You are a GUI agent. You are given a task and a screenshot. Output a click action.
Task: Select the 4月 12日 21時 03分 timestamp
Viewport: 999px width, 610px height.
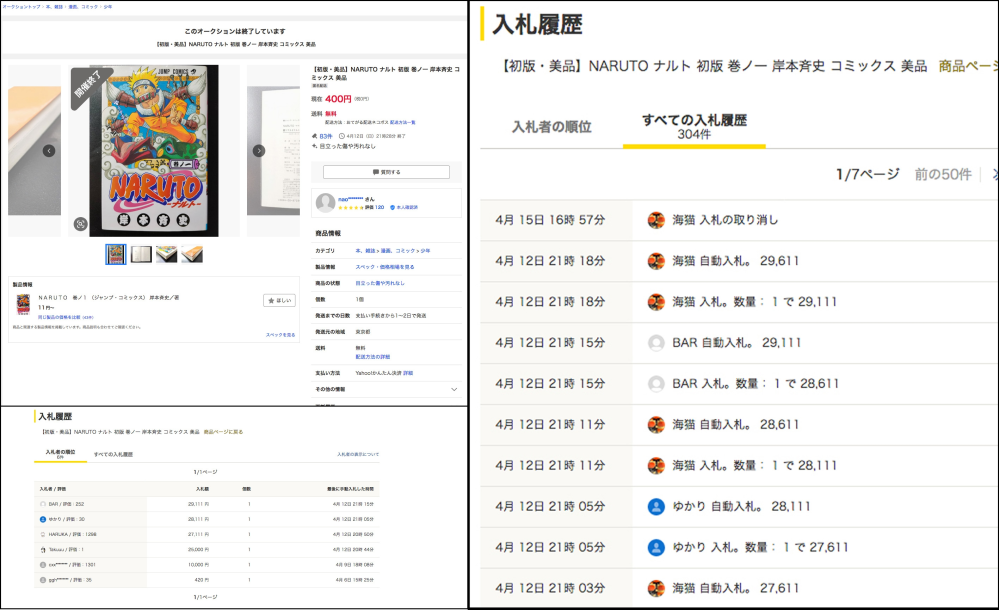click(x=550, y=588)
